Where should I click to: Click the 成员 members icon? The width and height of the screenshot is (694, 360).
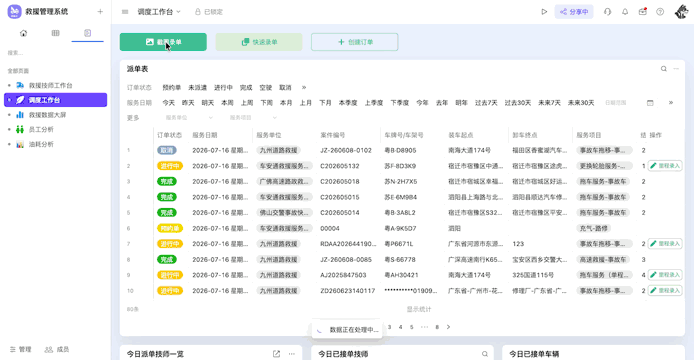click(49, 349)
